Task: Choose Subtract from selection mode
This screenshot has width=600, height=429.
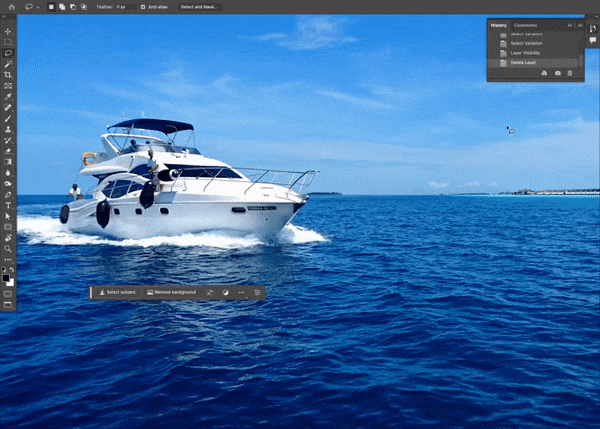Action: pyautogui.click(x=73, y=7)
